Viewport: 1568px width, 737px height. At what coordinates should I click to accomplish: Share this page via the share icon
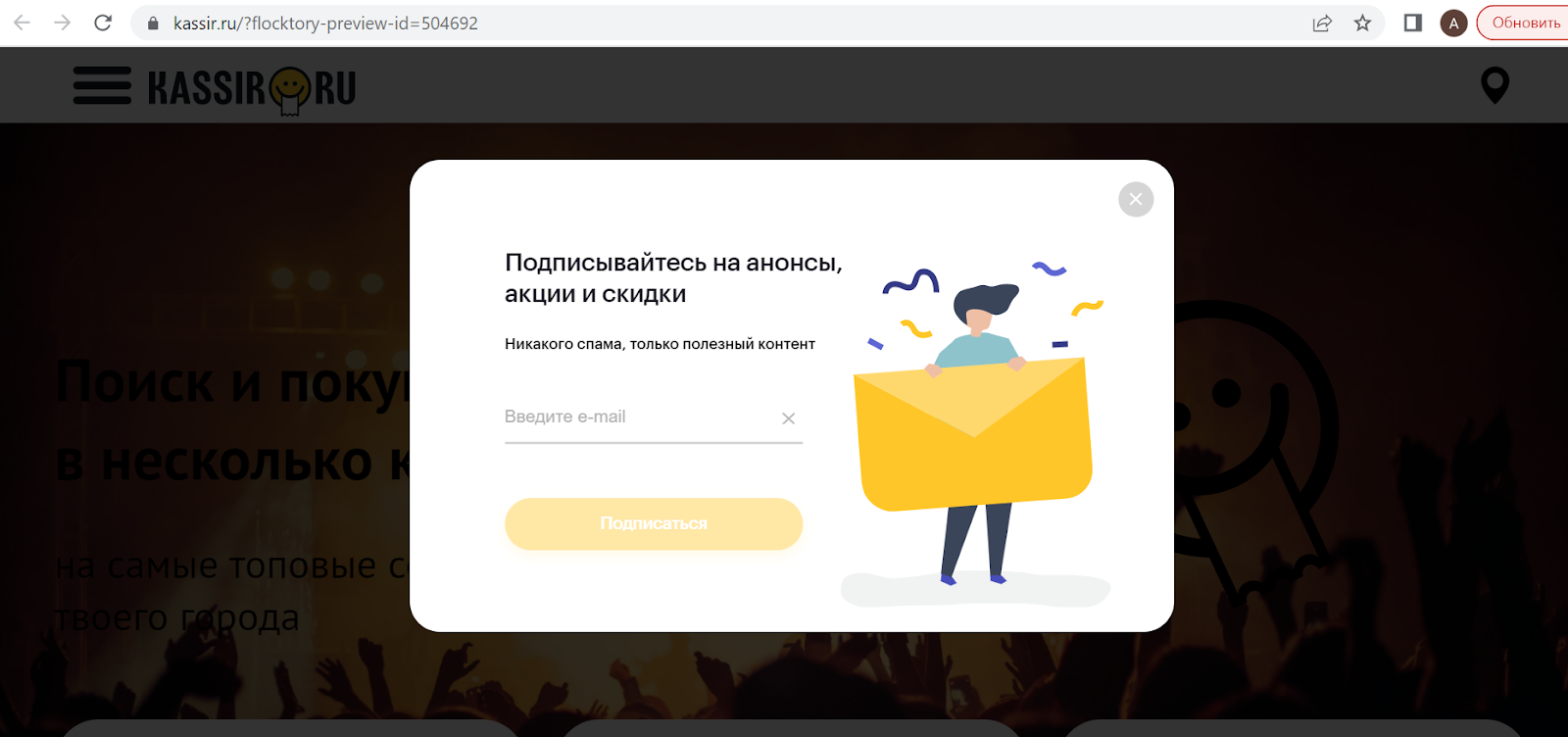(1322, 23)
